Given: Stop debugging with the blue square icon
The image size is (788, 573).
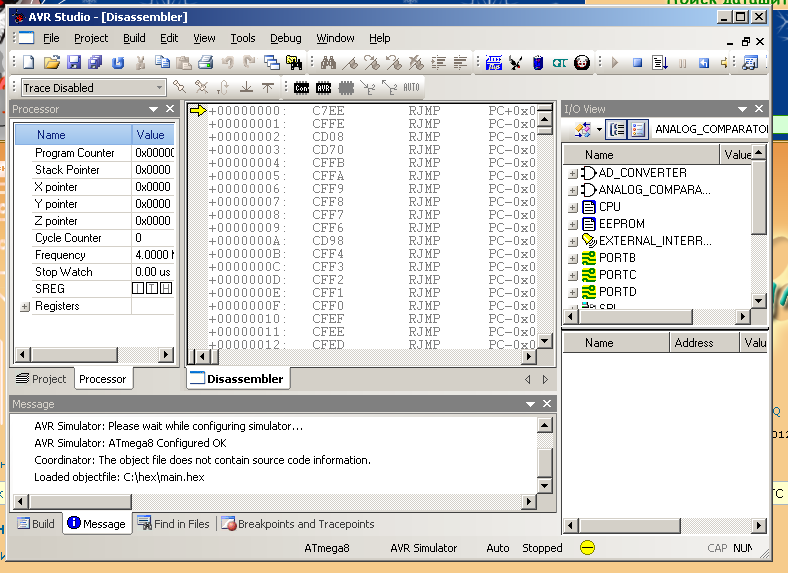Looking at the screenshot, I should (x=637, y=62).
